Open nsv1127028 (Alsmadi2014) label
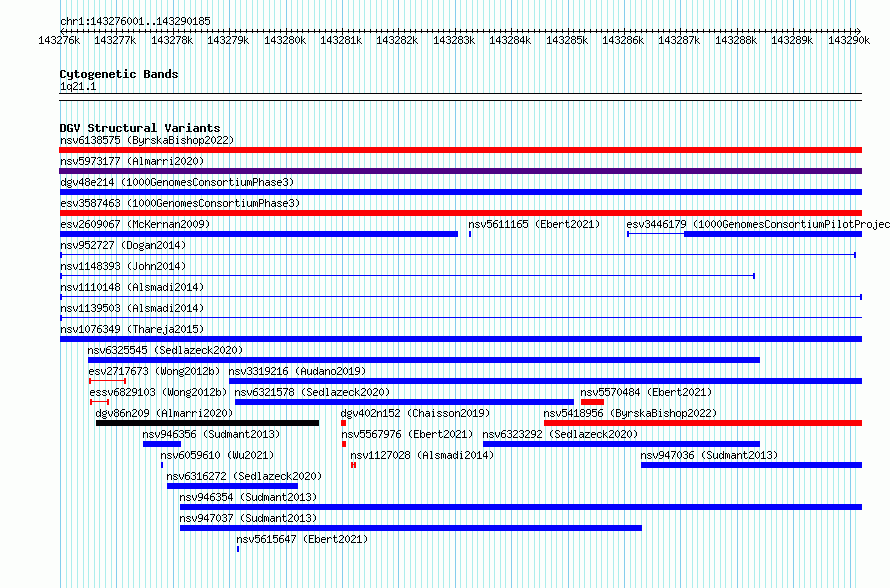 point(422,455)
